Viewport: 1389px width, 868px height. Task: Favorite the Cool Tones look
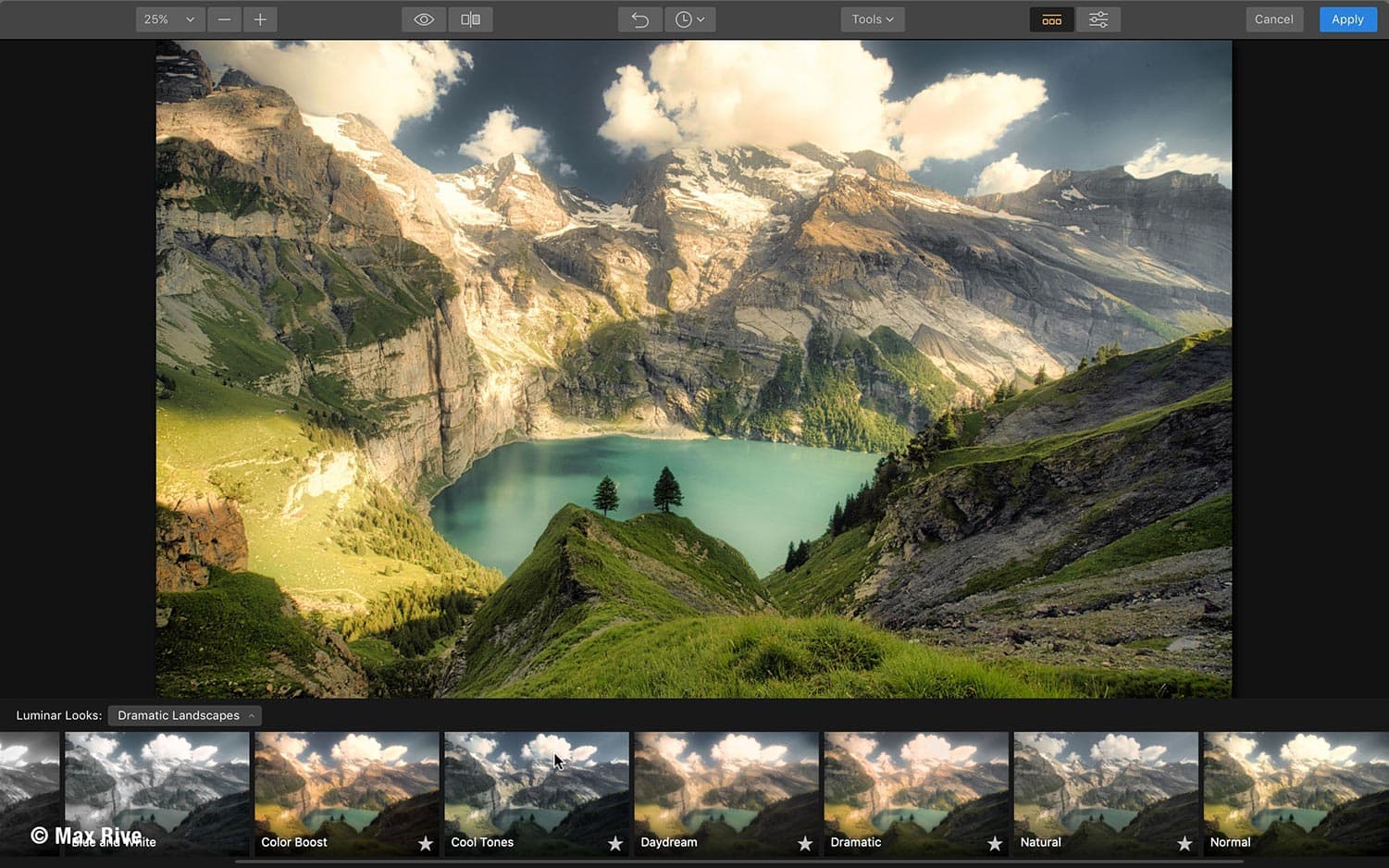615,844
